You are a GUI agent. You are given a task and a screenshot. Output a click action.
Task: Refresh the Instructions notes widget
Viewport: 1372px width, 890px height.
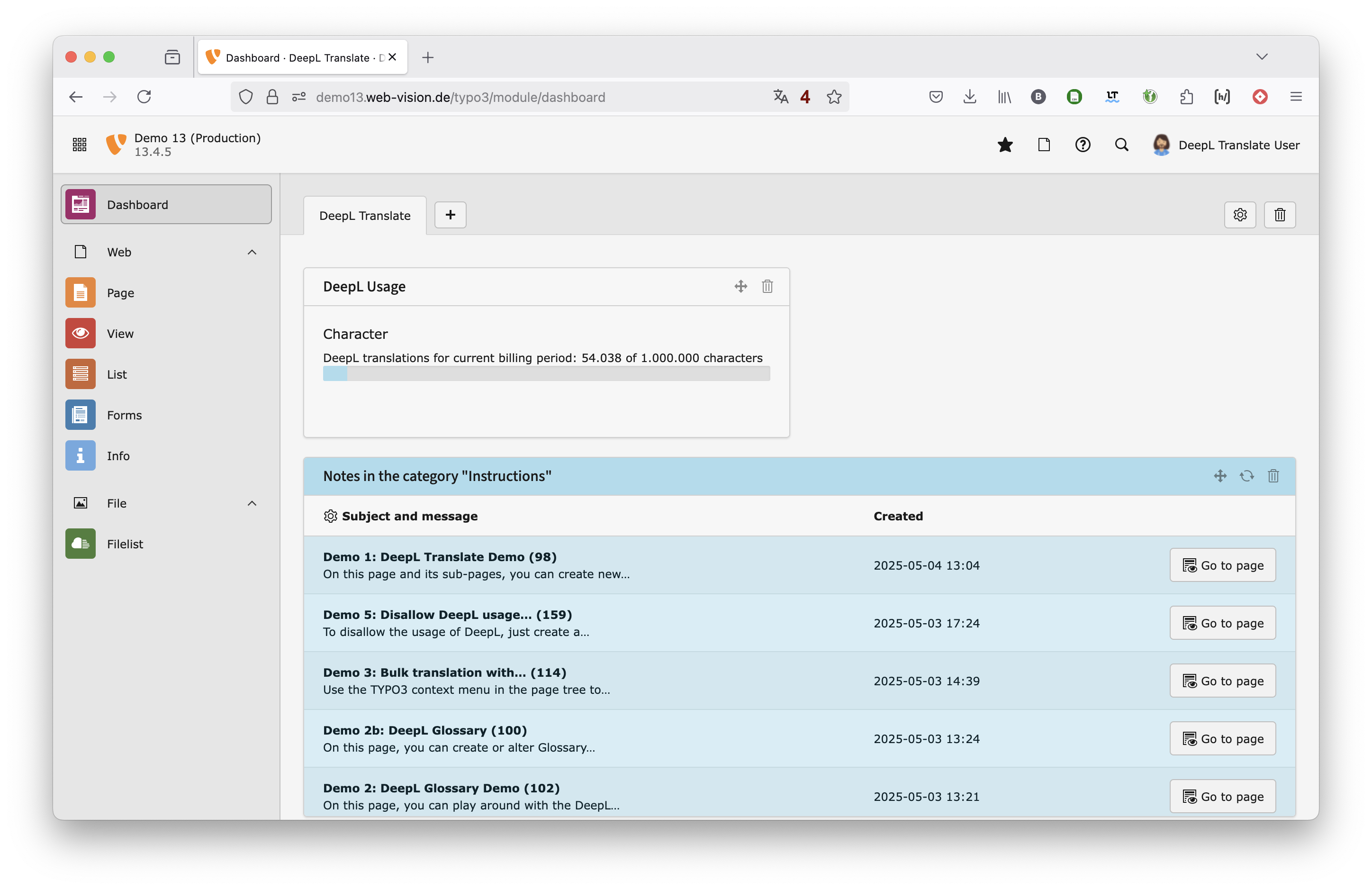(1247, 476)
